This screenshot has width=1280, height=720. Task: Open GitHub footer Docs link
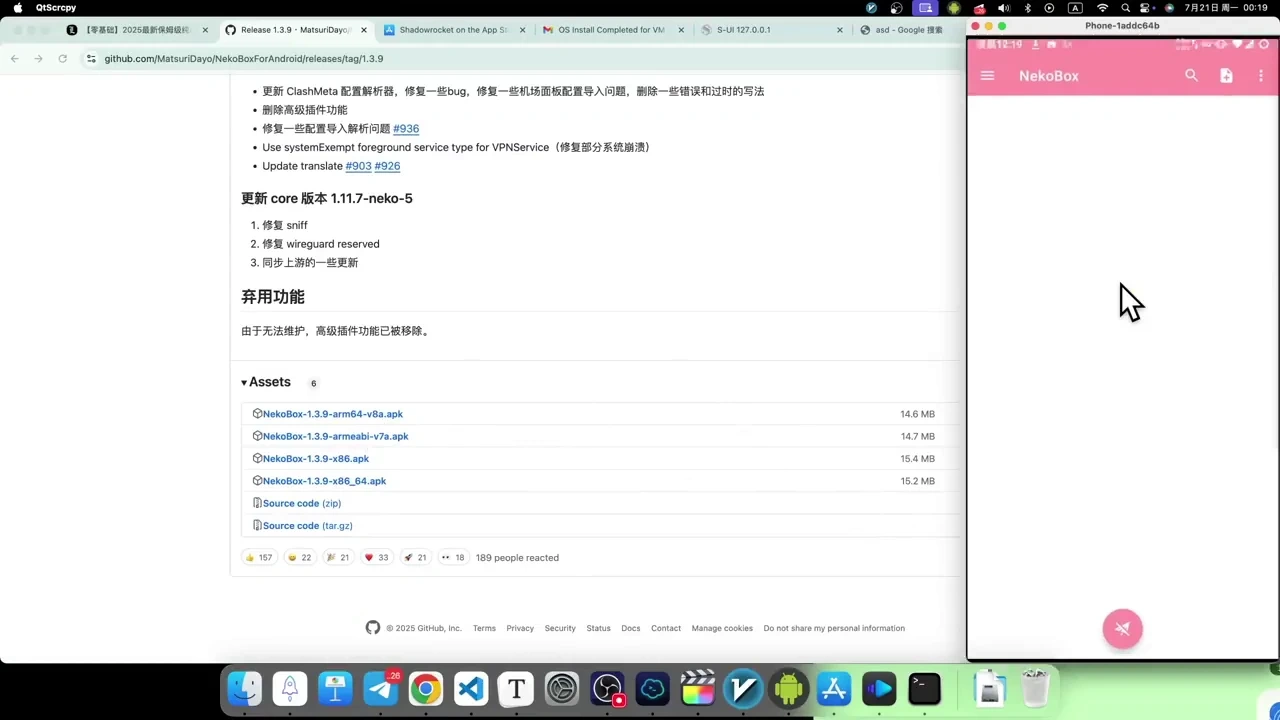tap(630, 628)
